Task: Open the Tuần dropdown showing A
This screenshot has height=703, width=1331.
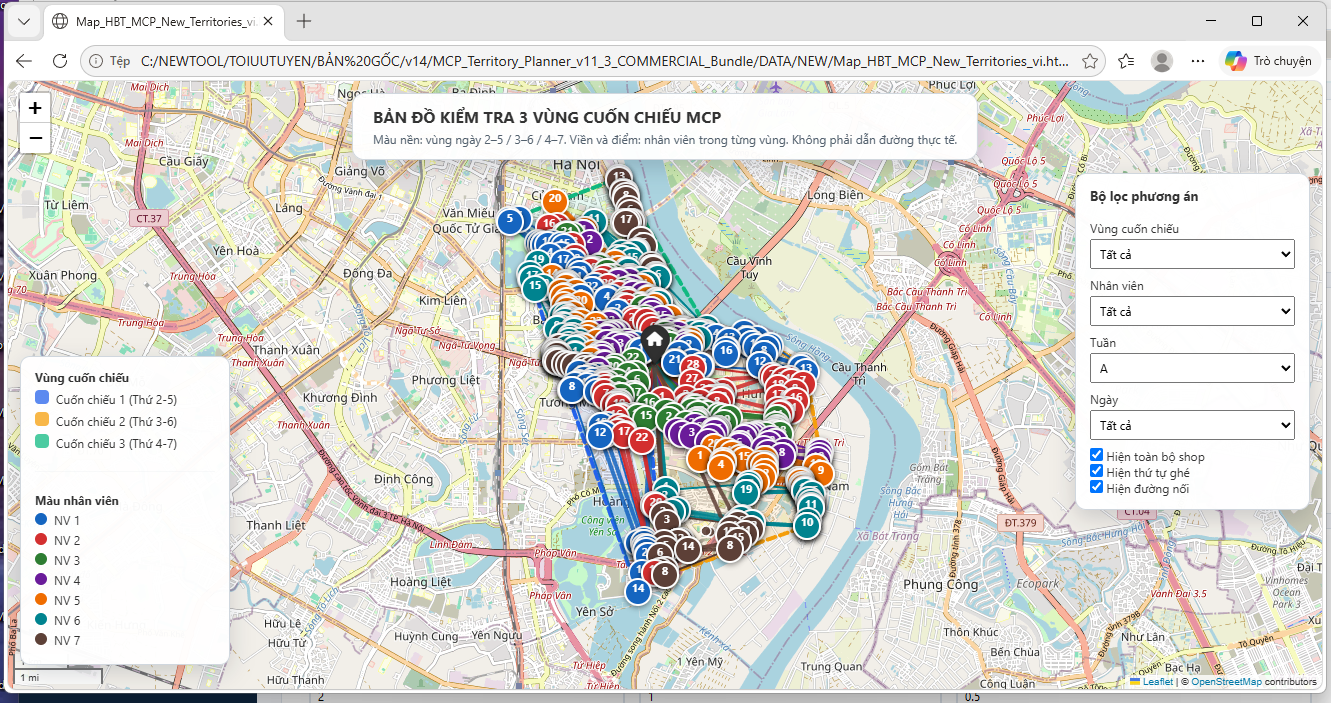Action: tap(1192, 368)
